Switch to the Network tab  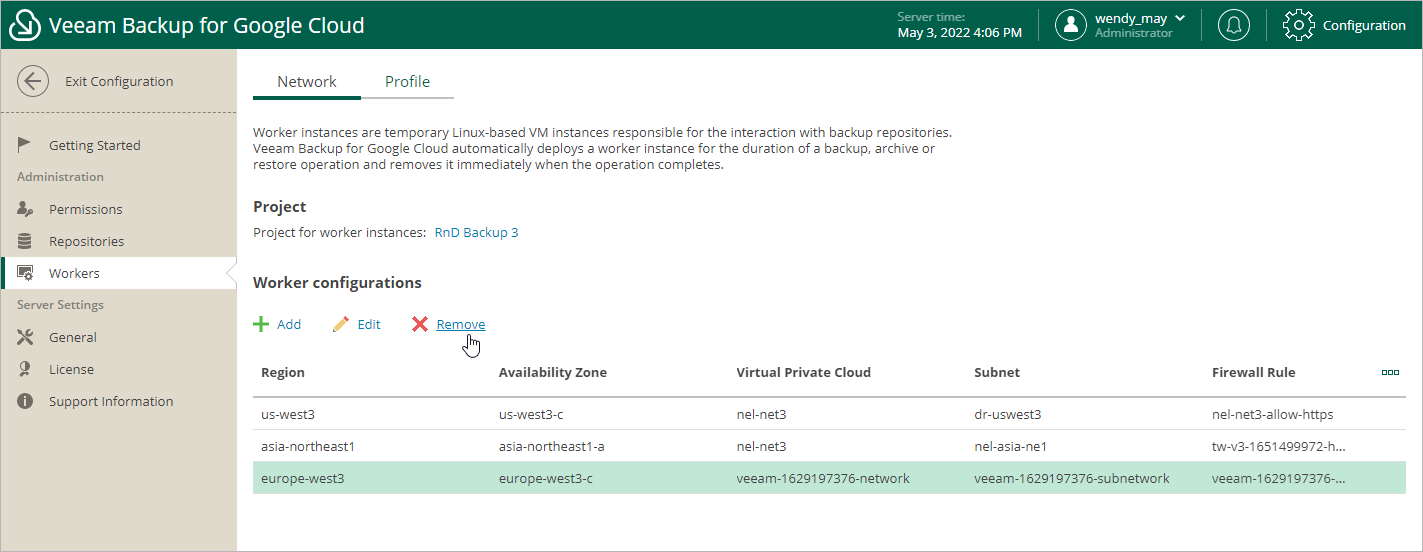tap(307, 82)
